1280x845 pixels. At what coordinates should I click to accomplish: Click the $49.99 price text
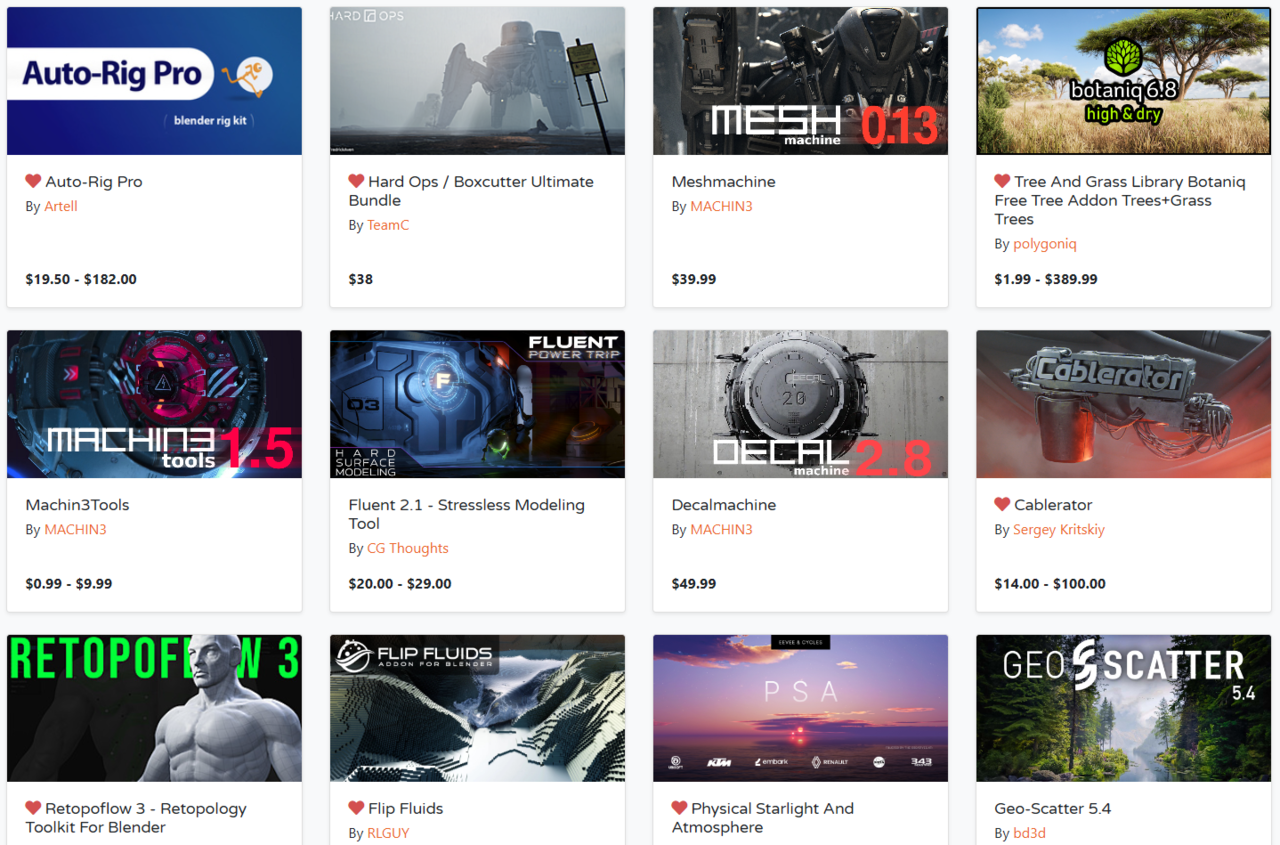[x=694, y=583]
